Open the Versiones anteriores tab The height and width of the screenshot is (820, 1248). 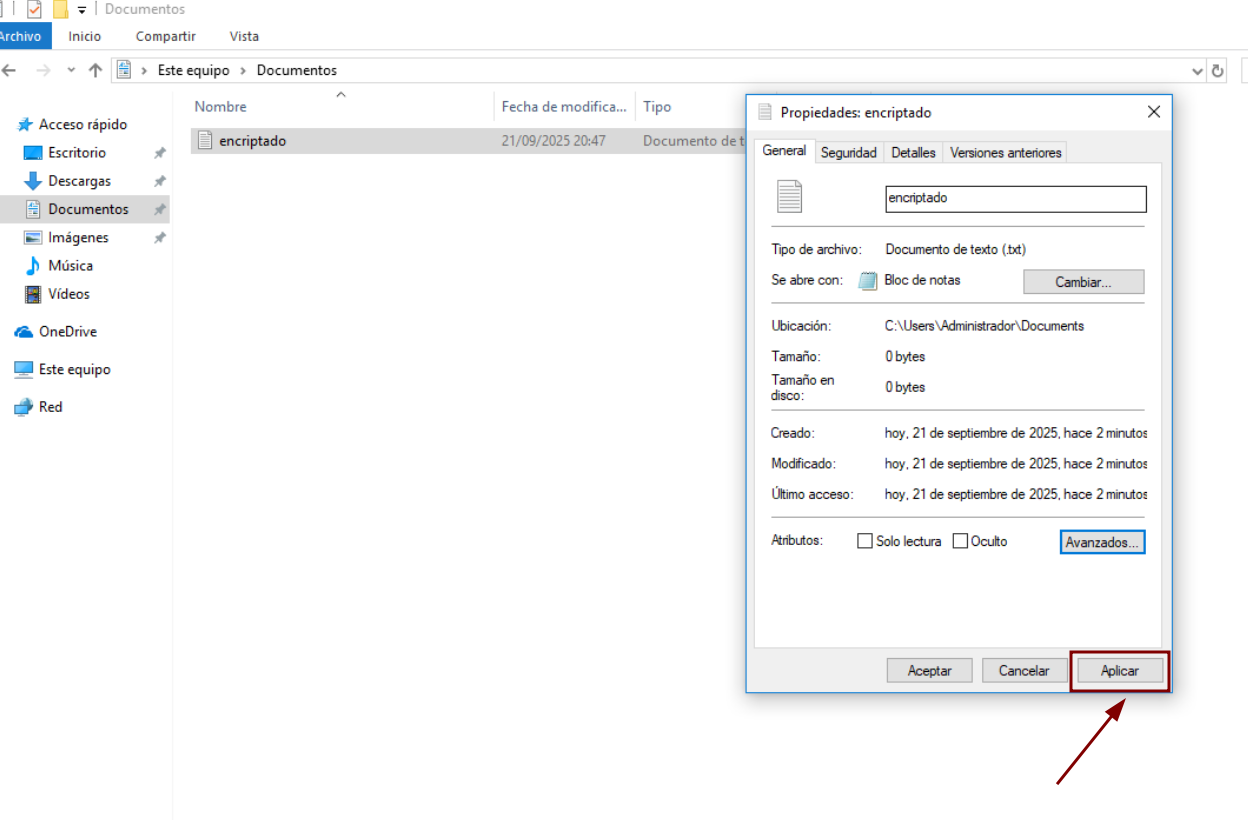pyautogui.click(x=1005, y=152)
